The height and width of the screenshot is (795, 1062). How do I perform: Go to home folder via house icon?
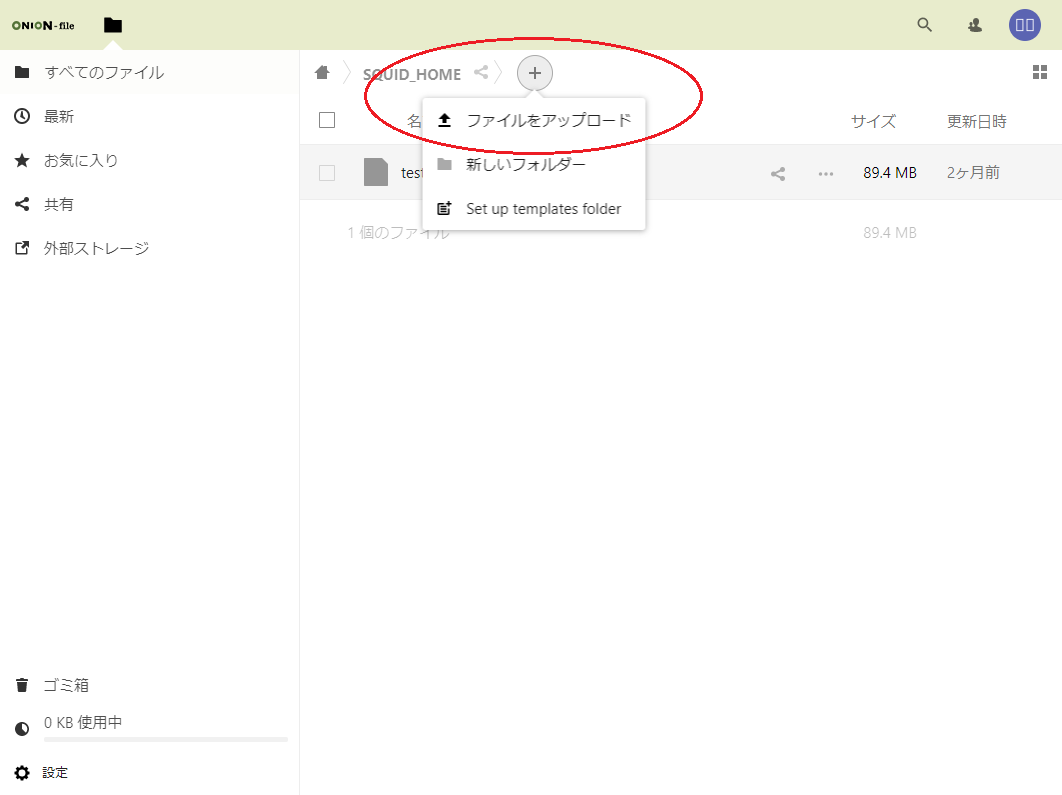coord(322,73)
